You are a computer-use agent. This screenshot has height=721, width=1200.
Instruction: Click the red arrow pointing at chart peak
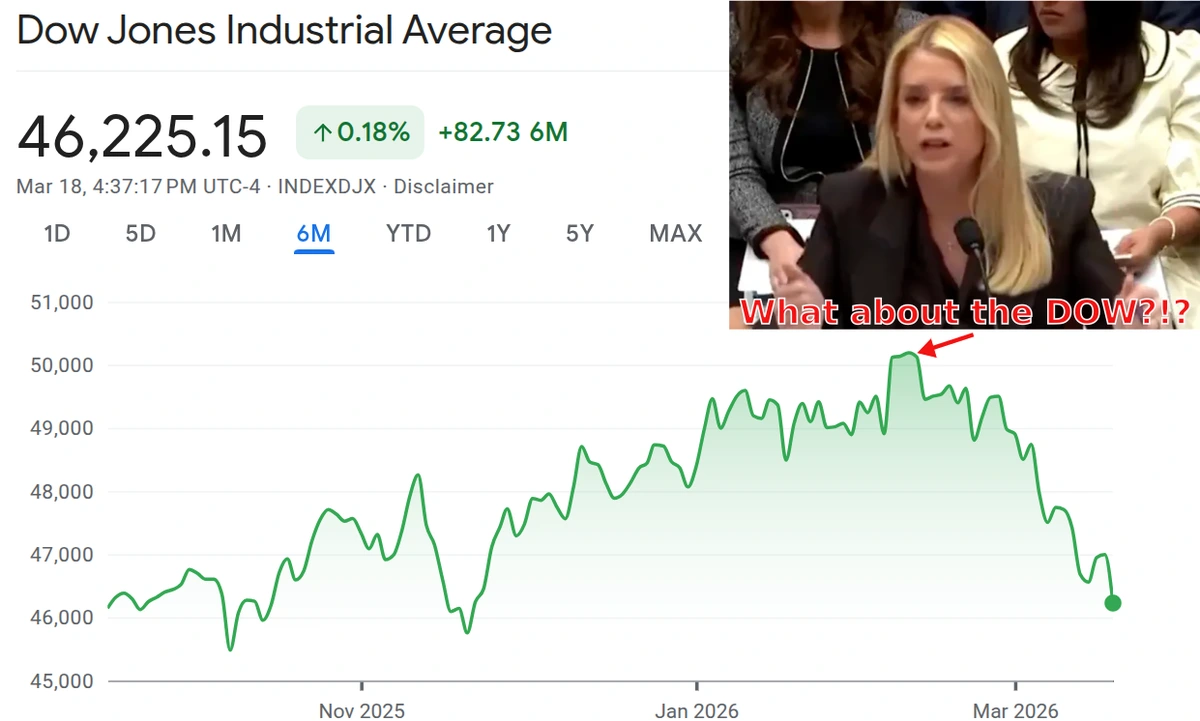[x=946, y=343]
